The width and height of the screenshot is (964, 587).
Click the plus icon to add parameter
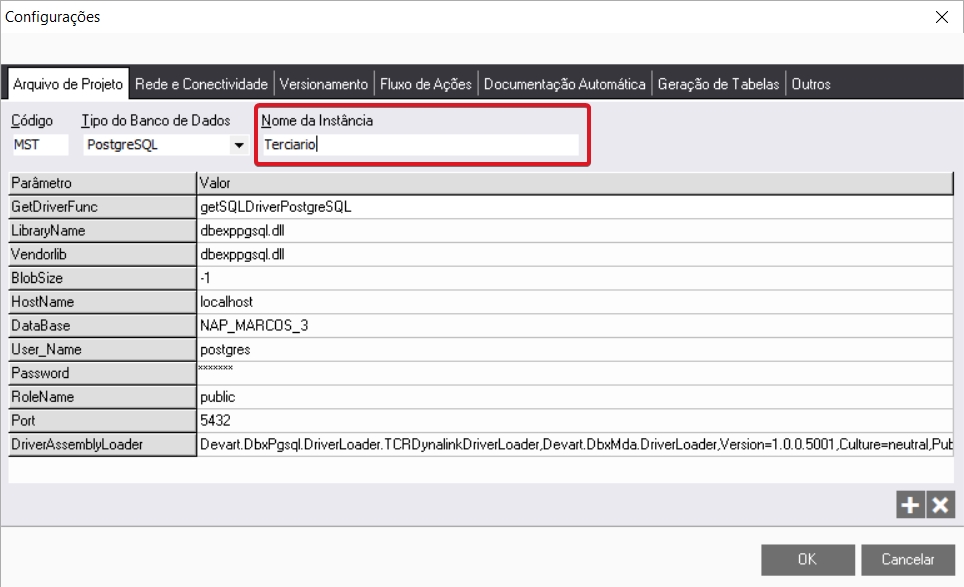coord(909,505)
